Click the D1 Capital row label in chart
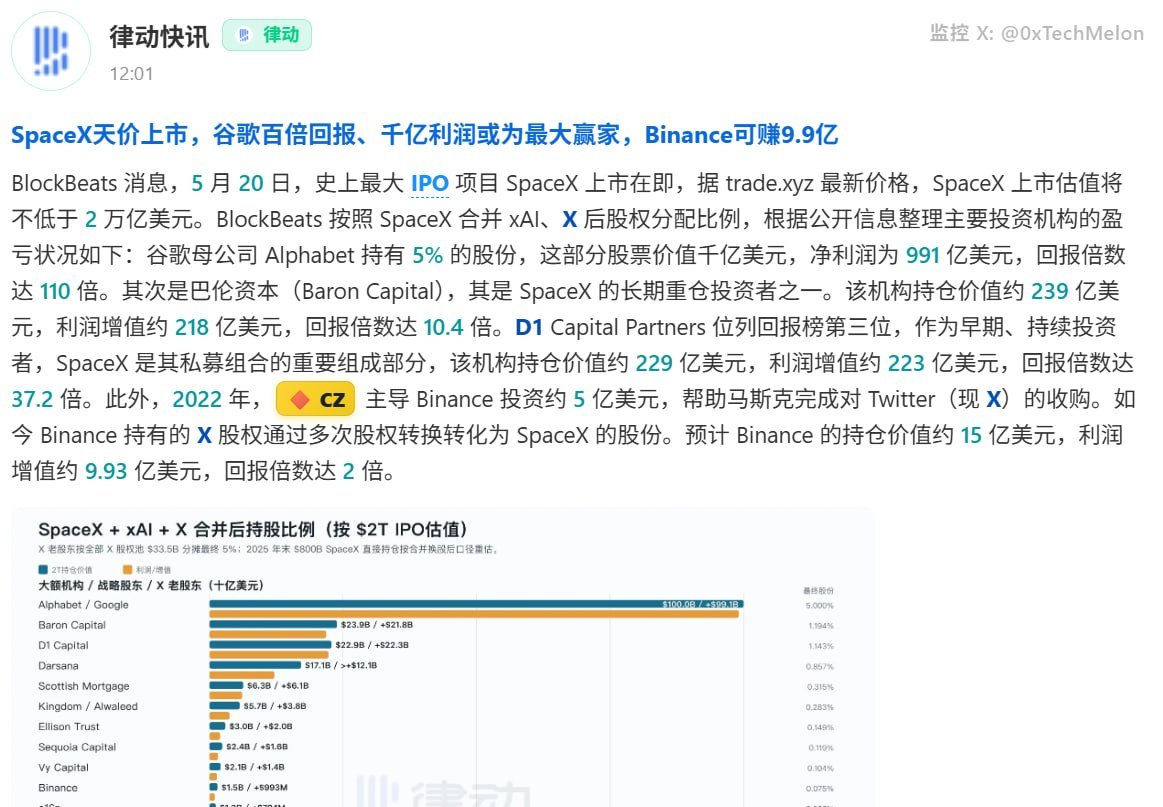 (x=63, y=646)
